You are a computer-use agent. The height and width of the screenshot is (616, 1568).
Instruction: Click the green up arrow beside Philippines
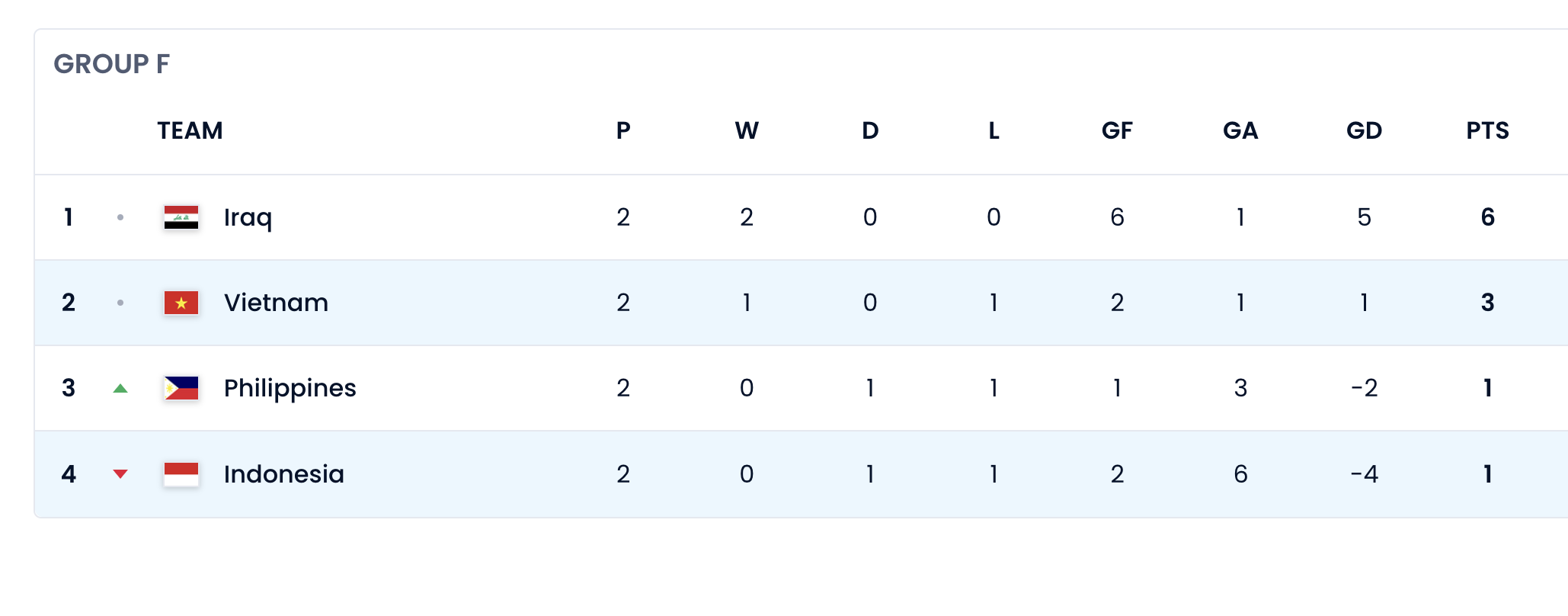120,389
